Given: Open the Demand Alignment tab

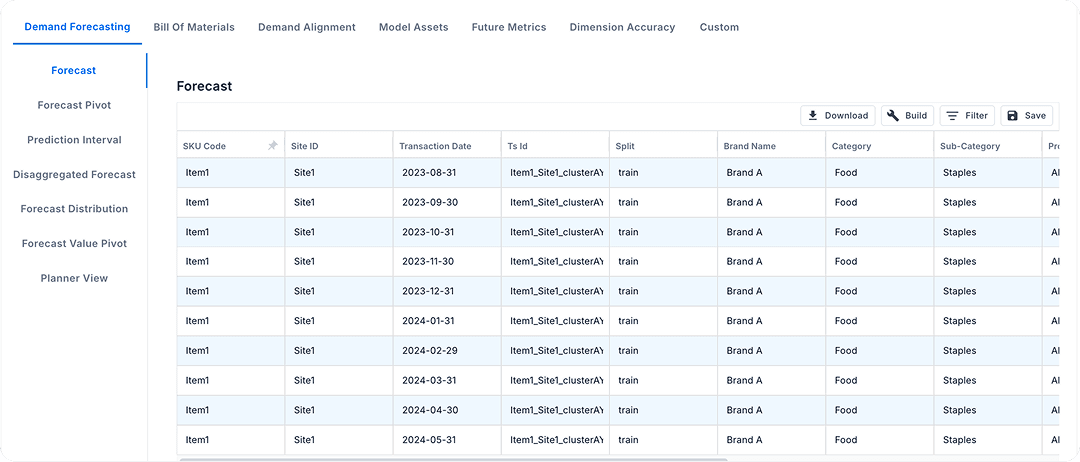Looking at the screenshot, I should coord(306,27).
